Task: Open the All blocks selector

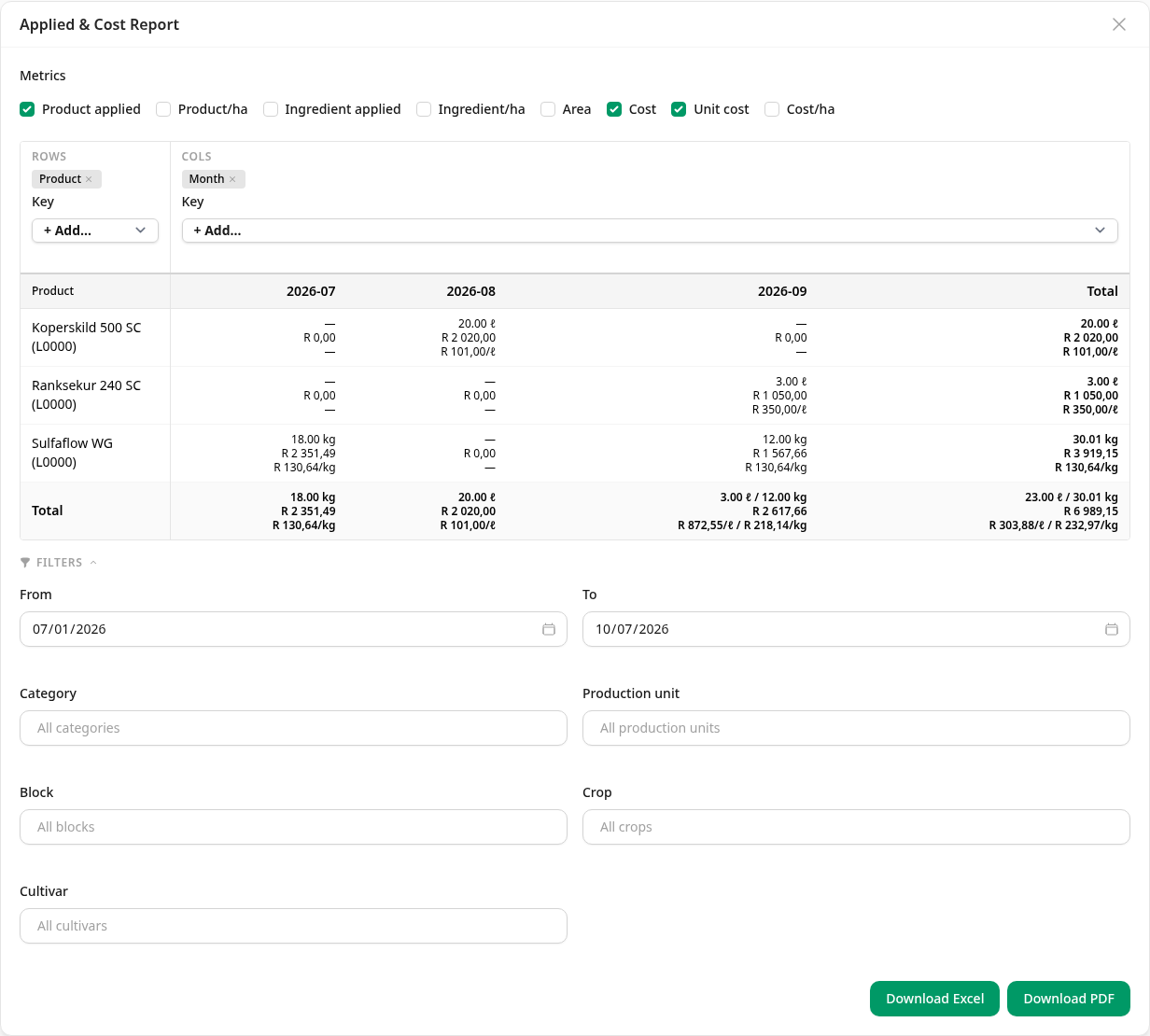Action: point(293,827)
